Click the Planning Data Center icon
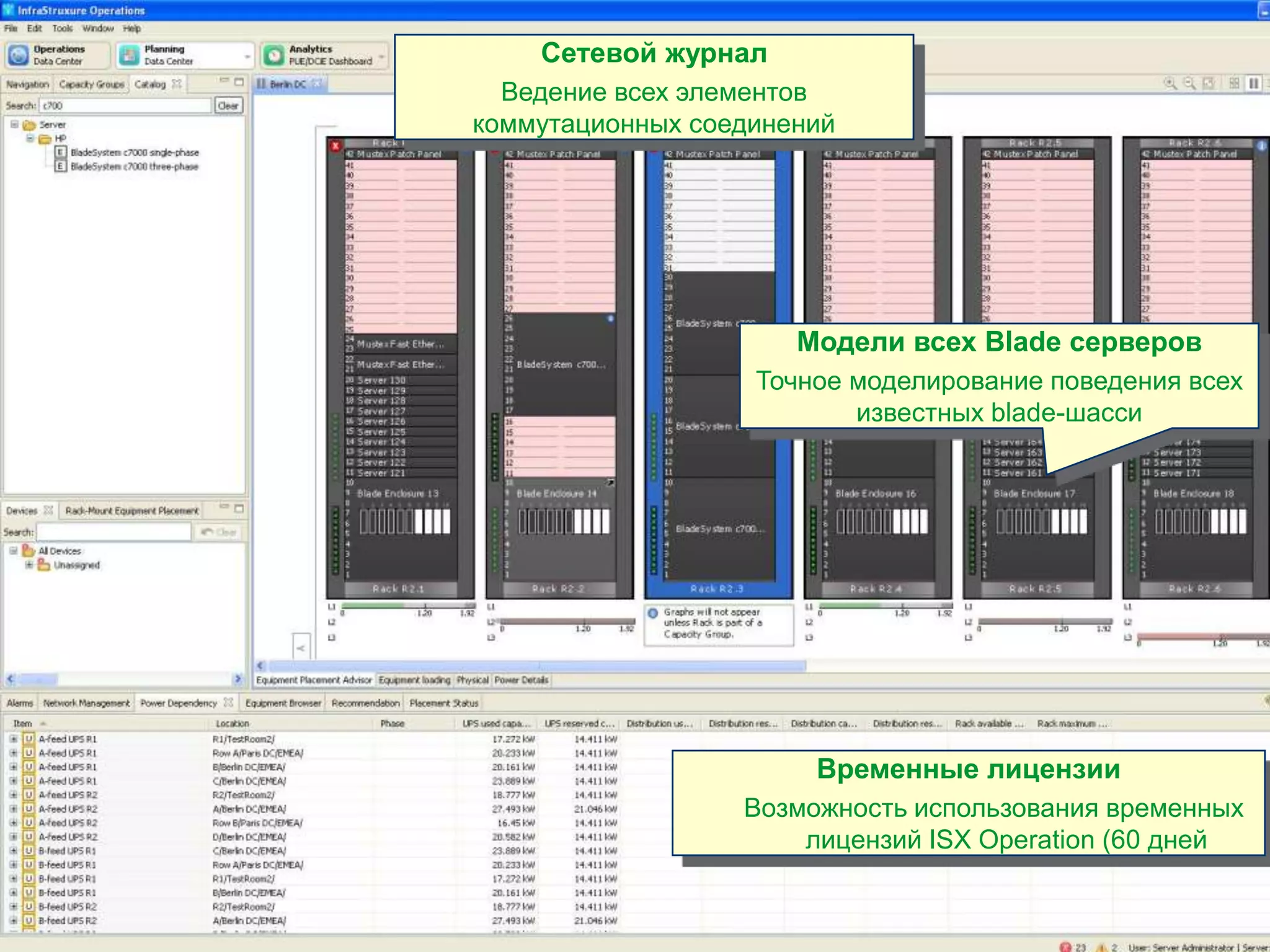This screenshot has width=1270, height=952. pyautogui.click(x=129, y=55)
